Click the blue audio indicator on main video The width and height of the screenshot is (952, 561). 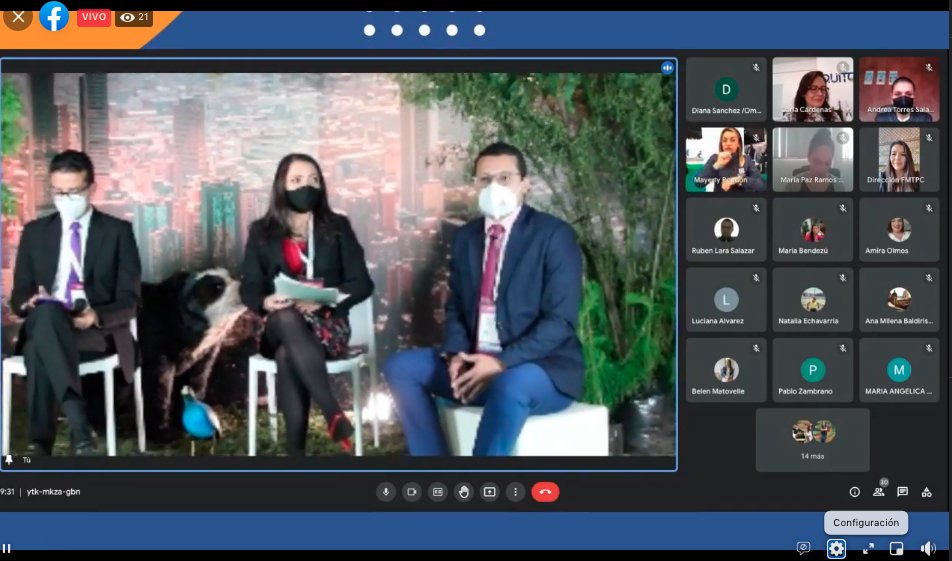[667, 68]
